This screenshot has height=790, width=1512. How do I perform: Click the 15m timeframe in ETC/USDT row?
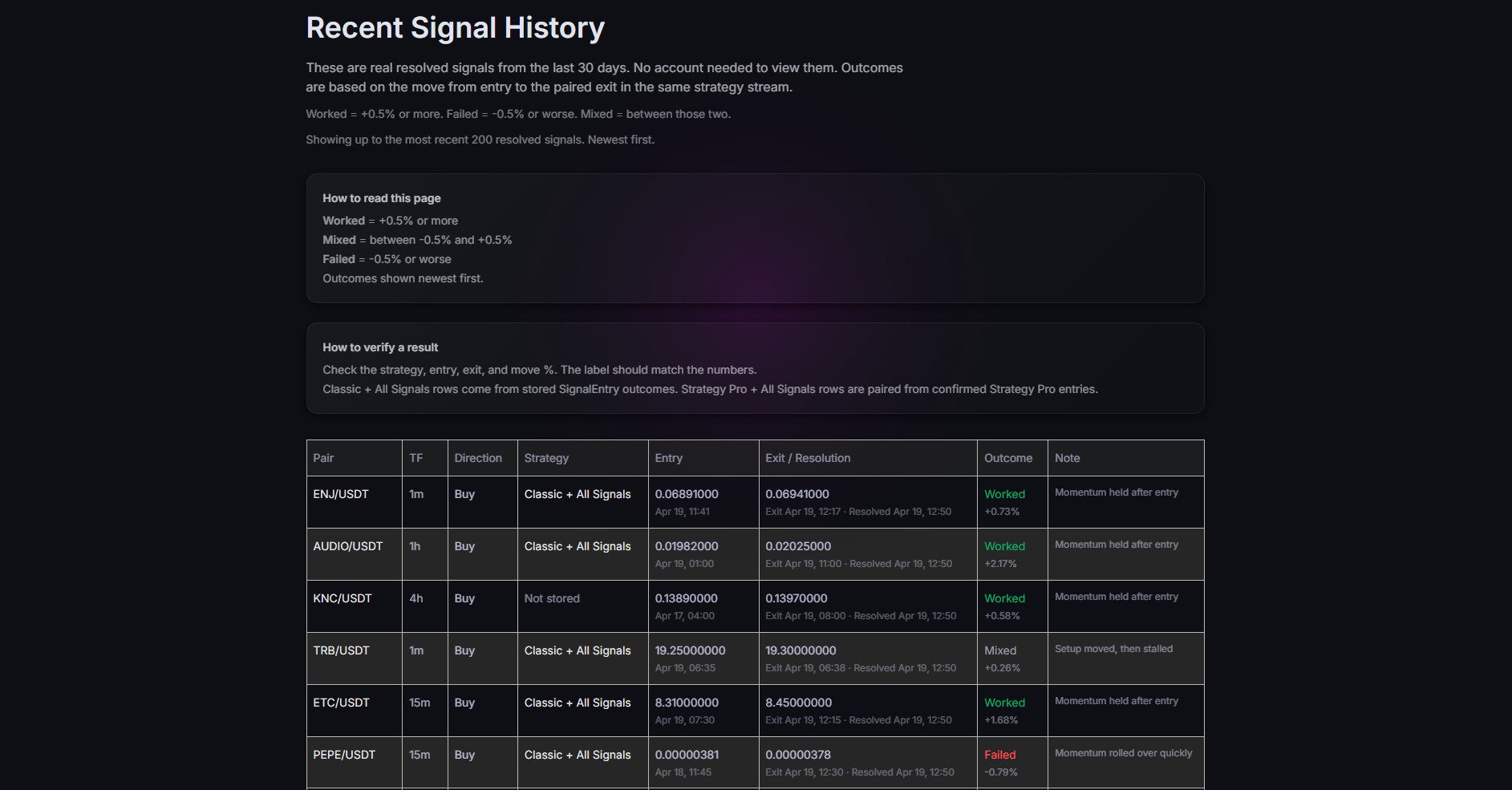coord(420,703)
